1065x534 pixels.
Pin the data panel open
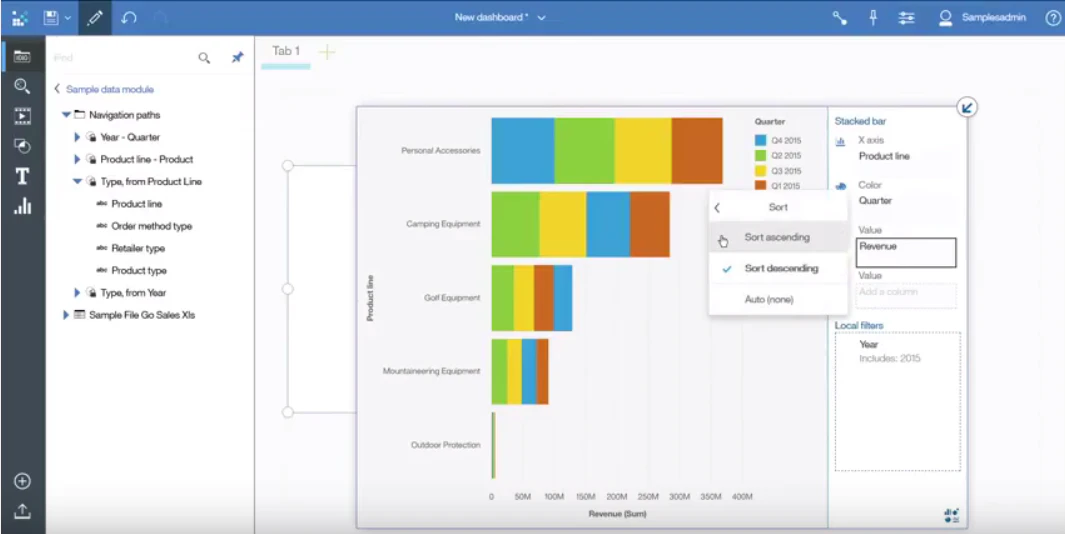coord(237,58)
